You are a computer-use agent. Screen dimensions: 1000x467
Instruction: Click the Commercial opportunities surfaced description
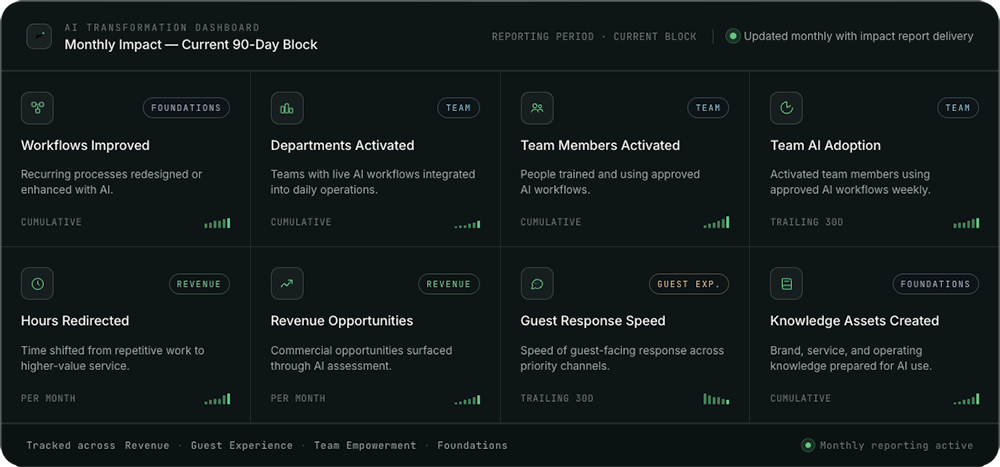[362, 358]
